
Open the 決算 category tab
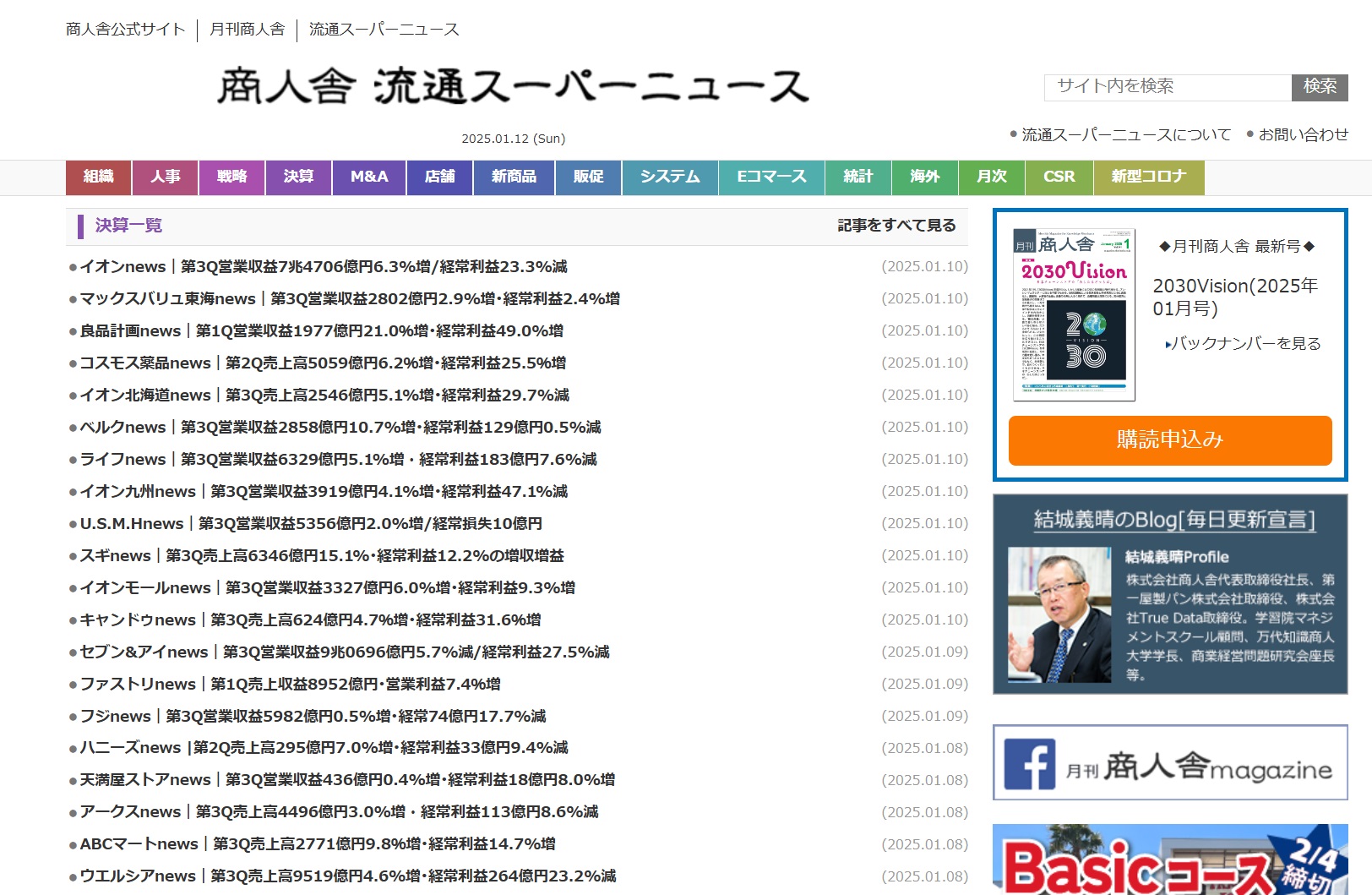coord(298,177)
